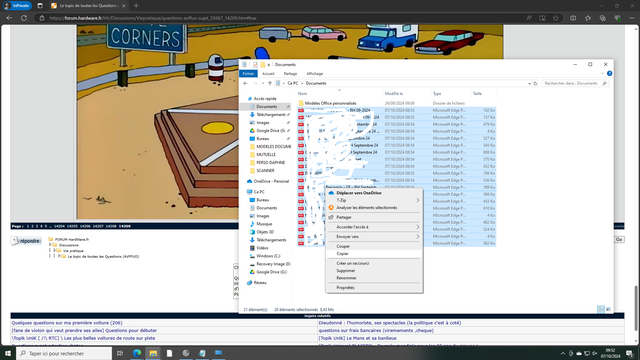The image size is (640, 360).
Task: Open Objets 3D under Ce PC
Action: pos(265,232)
